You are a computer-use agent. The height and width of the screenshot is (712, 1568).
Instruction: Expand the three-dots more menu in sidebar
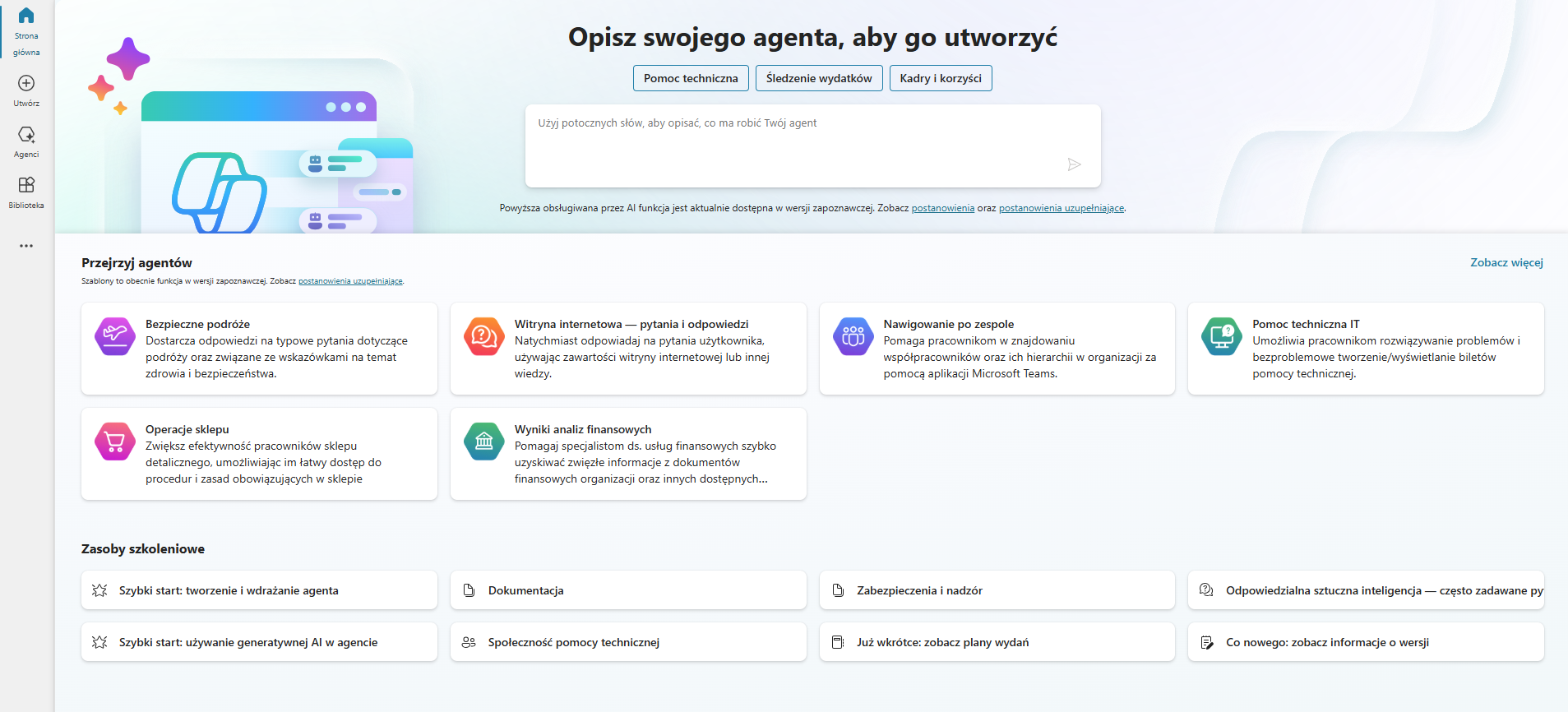[x=26, y=246]
